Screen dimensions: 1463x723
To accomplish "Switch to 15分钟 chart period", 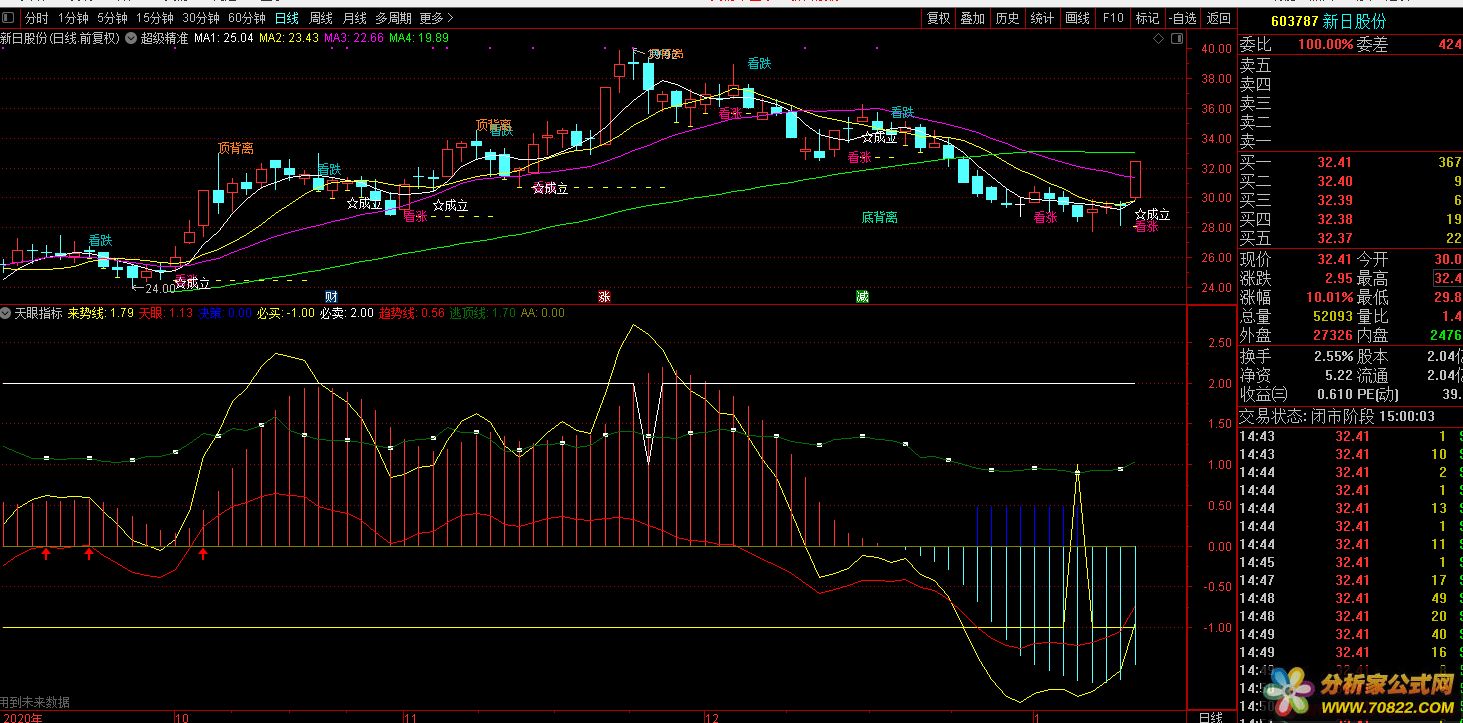I will click(155, 17).
